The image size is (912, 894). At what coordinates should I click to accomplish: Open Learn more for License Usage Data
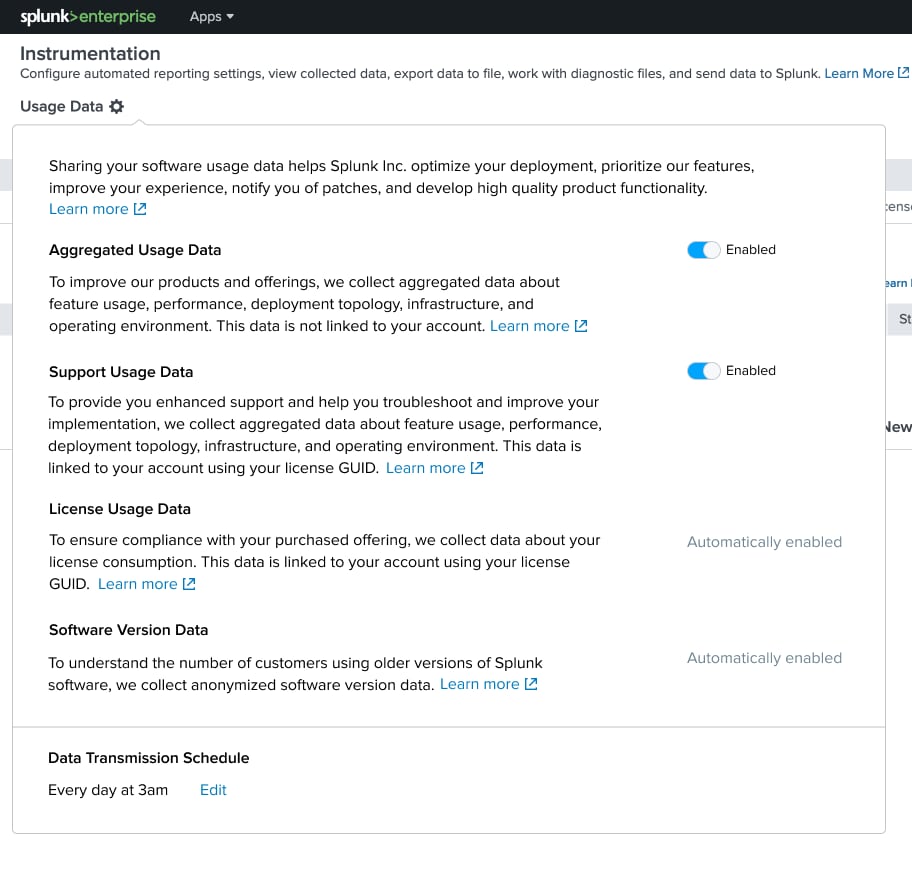(x=137, y=583)
